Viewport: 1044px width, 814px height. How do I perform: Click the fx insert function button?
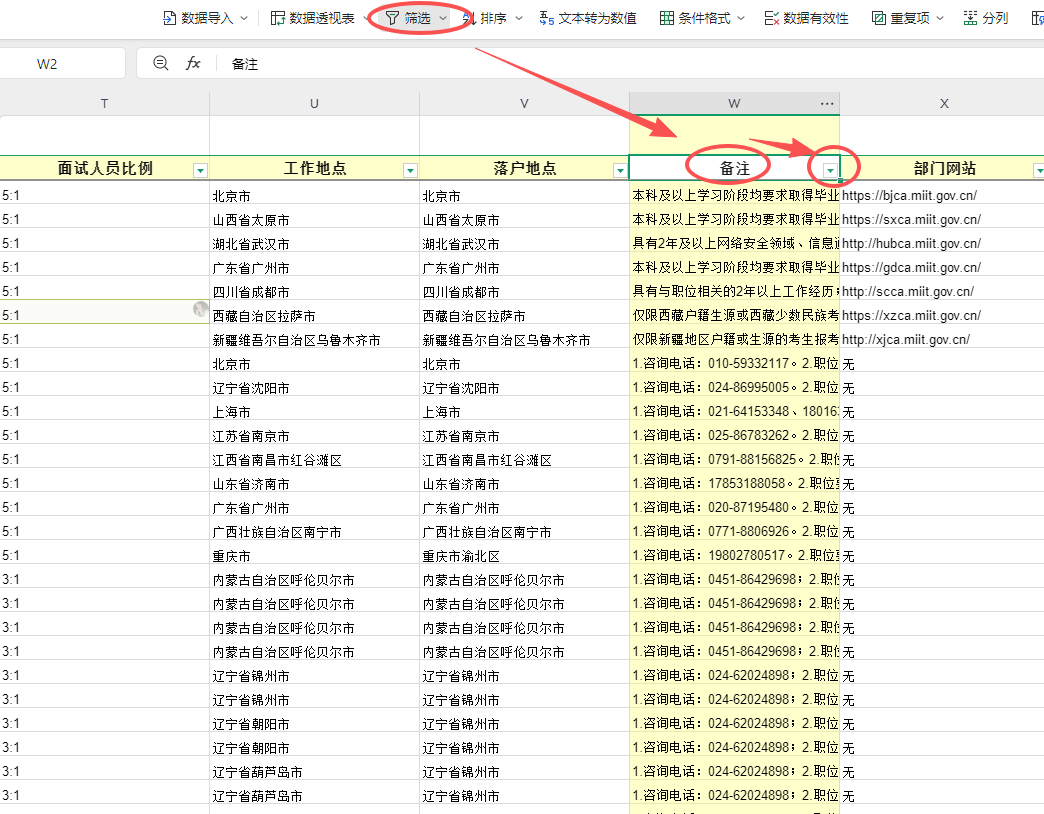tap(193, 63)
